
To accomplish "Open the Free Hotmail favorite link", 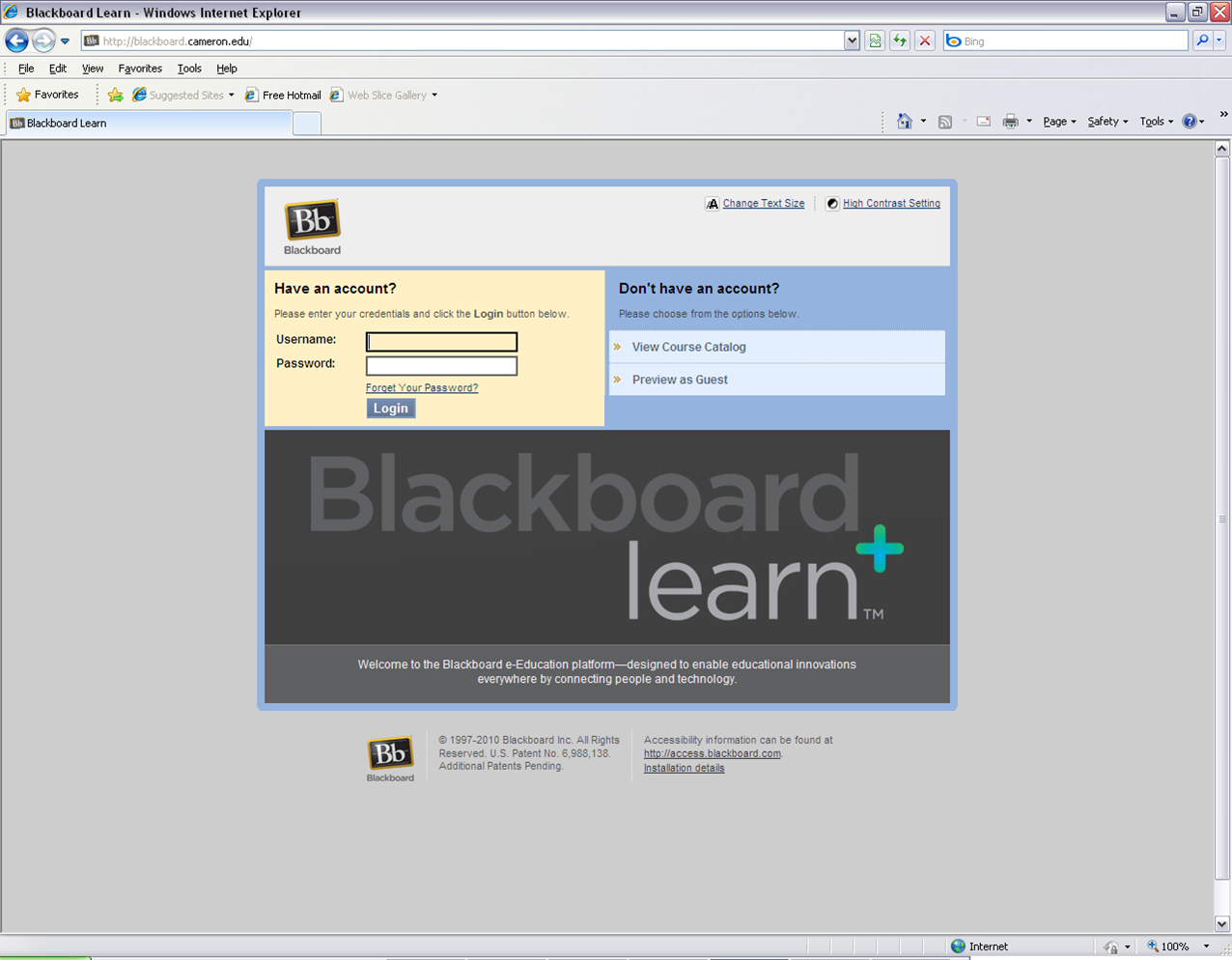I will [x=283, y=95].
